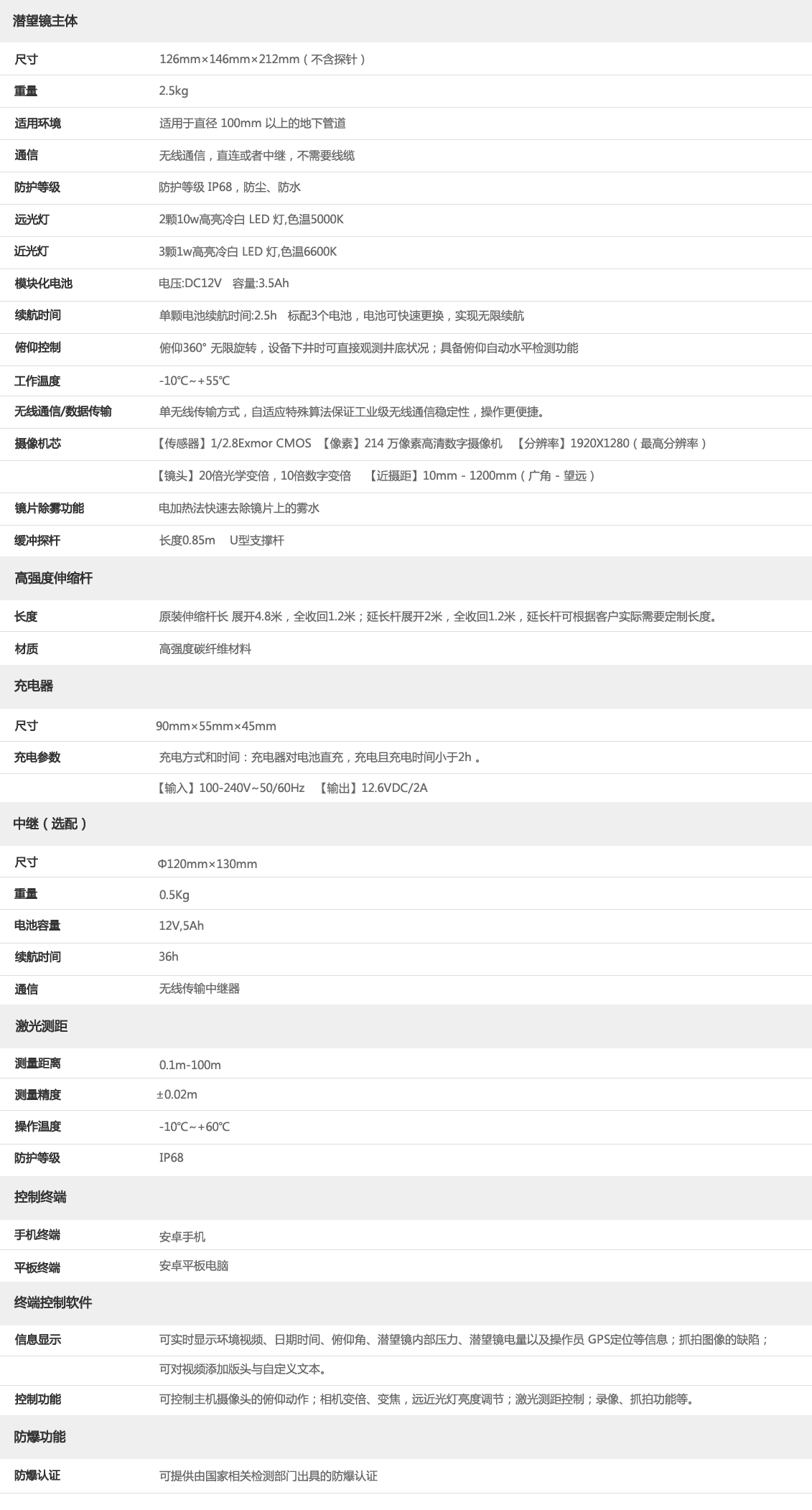Select text 适用于直径 100mm 以上的地下管道
Image resolution: width=812 pixels, height=1510 pixels.
click(x=253, y=123)
